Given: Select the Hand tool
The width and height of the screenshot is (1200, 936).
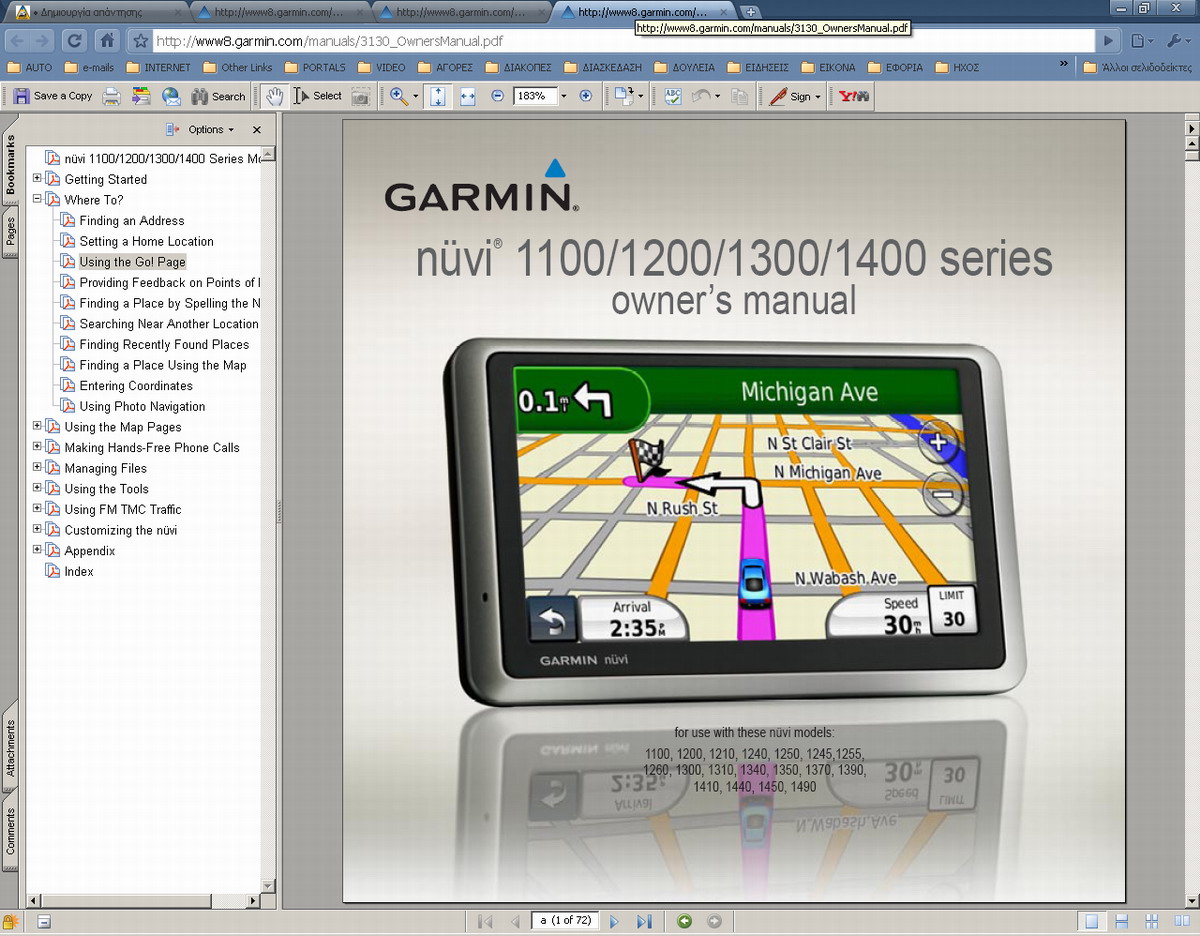Looking at the screenshot, I should [x=273, y=96].
